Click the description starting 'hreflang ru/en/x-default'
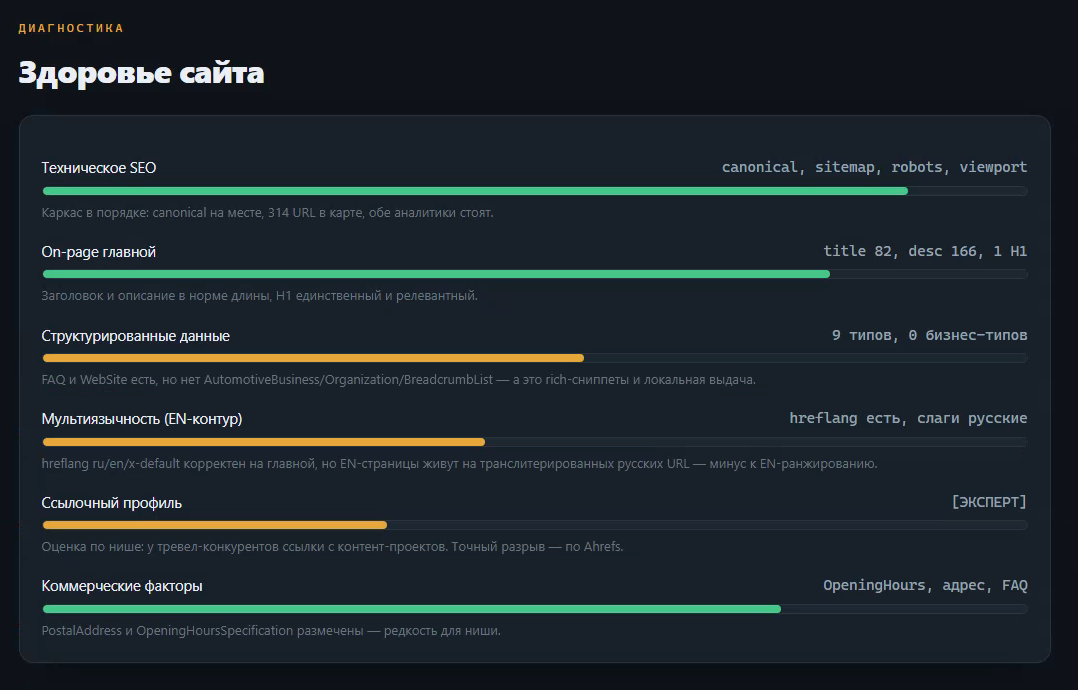Viewport: 1078px width, 690px height. point(460,464)
